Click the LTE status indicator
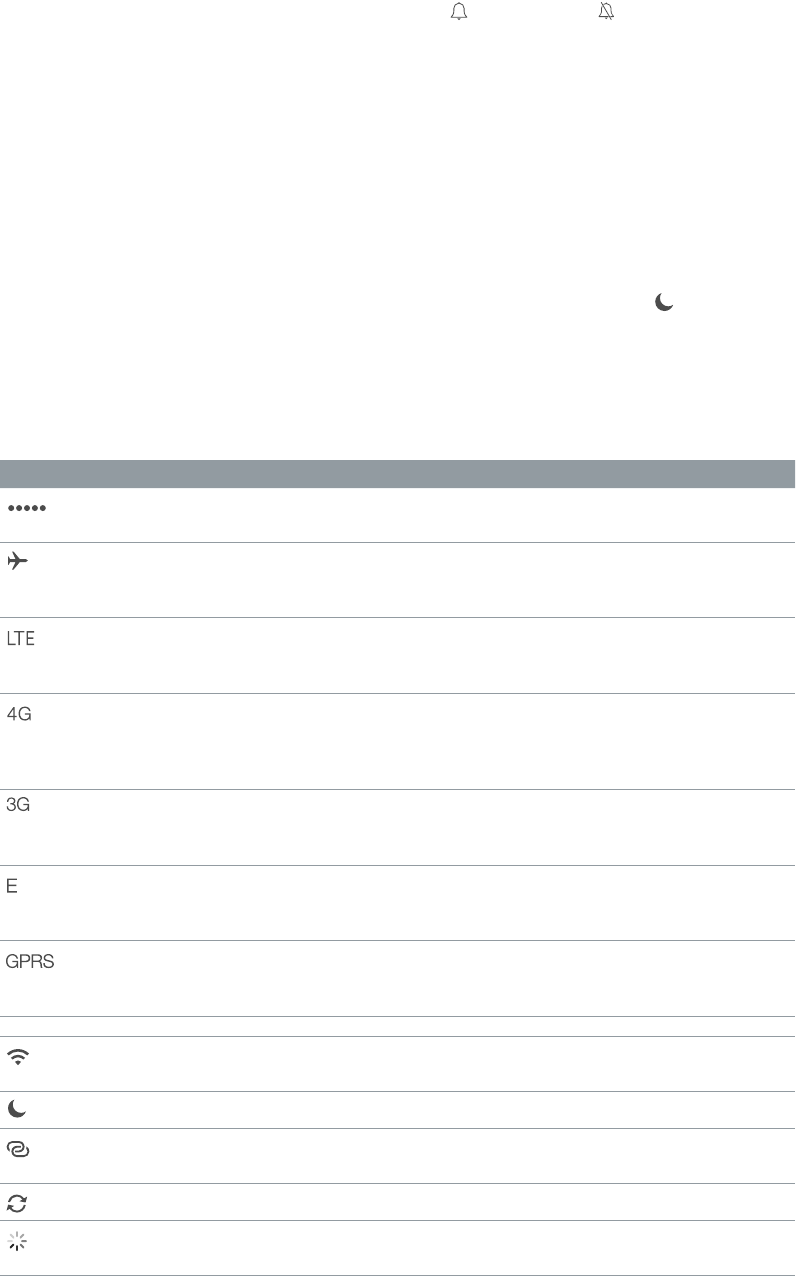Image resolution: width=796 pixels, height=1276 pixels. click(x=21, y=638)
